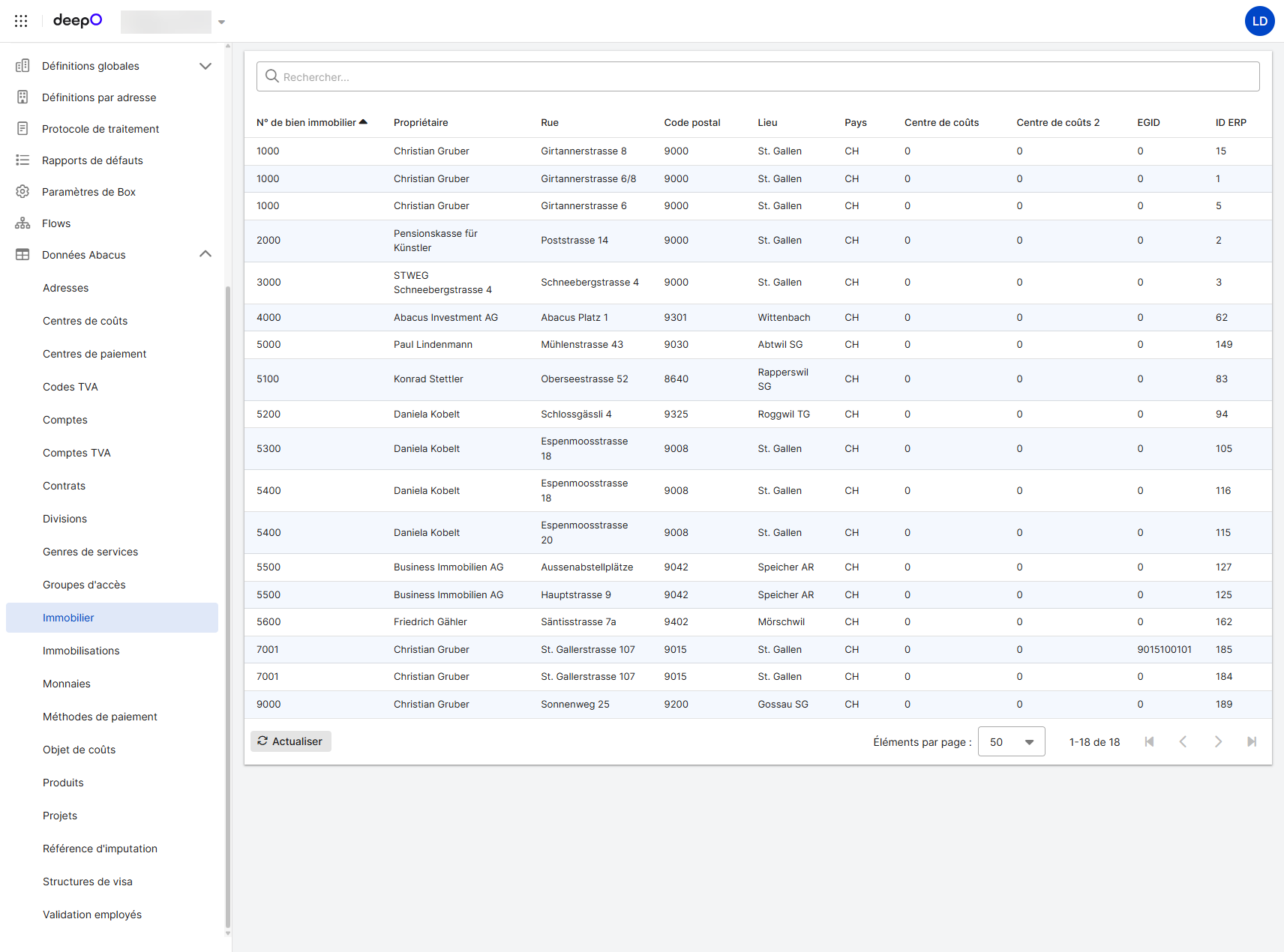The width and height of the screenshot is (1284, 952).
Task: Click the Données Abacus table icon
Action: pos(22,255)
